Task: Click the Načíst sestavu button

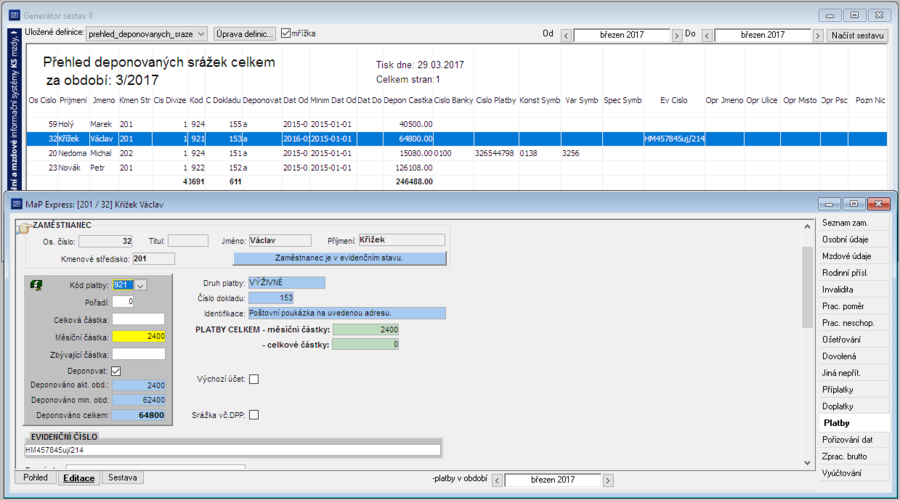Action: (857, 36)
